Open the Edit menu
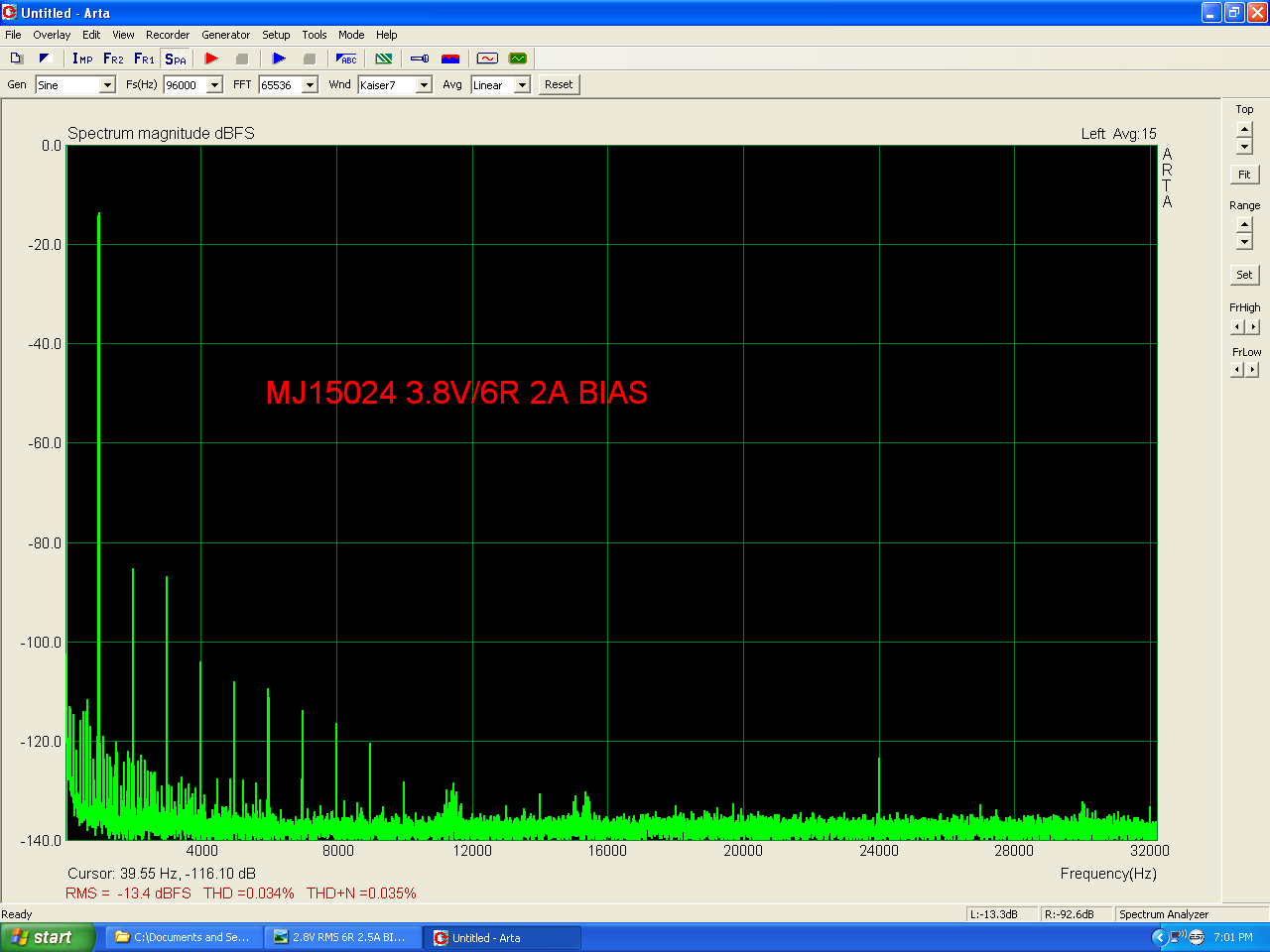 (91, 35)
